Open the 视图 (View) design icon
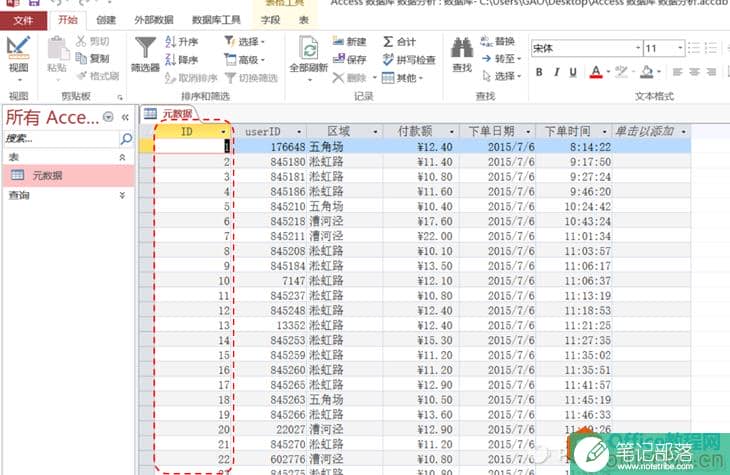Screen dimensions: 730x475 point(18,47)
